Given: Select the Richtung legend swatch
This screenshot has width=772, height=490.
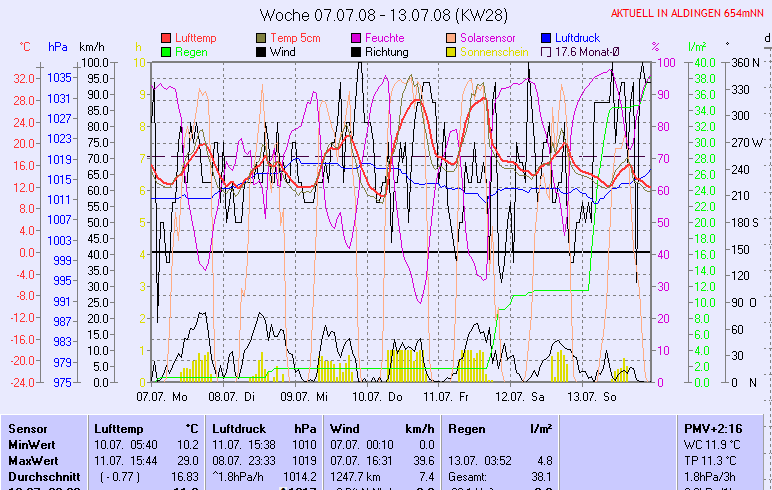Looking at the screenshot, I should click(356, 52).
